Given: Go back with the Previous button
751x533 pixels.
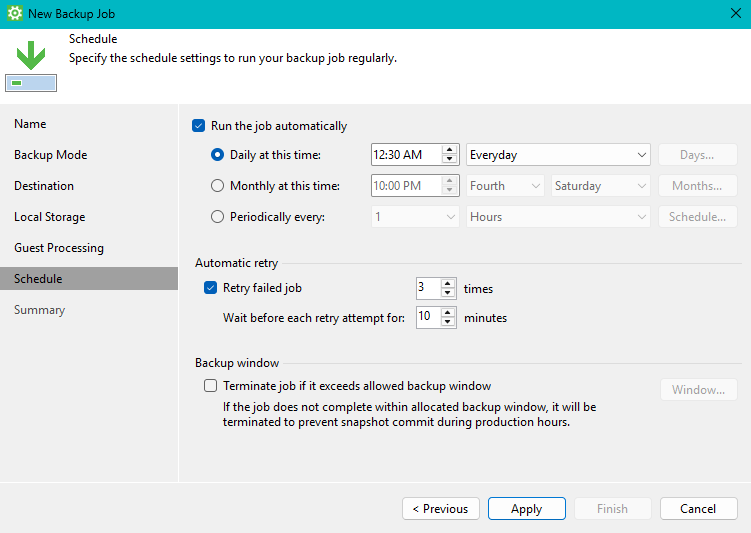Looking at the screenshot, I should (440, 509).
